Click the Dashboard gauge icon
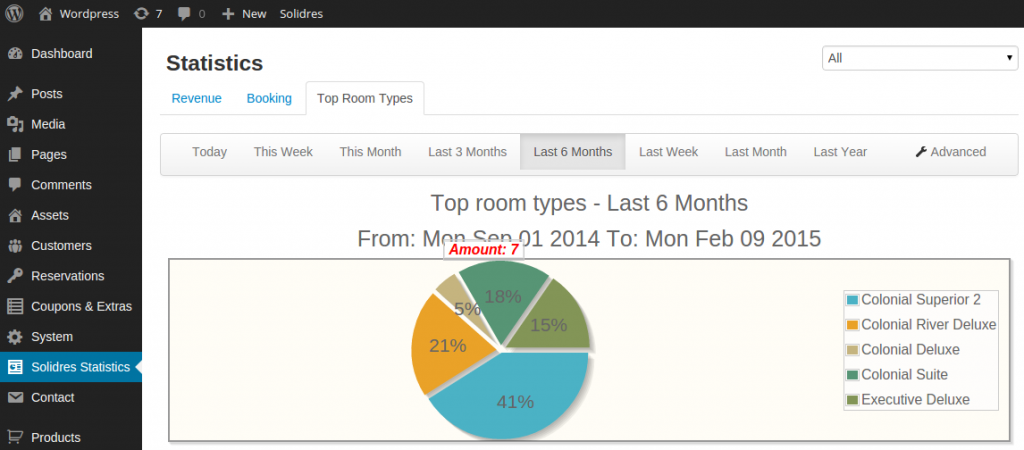This screenshot has height=450, width=1024. point(15,54)
